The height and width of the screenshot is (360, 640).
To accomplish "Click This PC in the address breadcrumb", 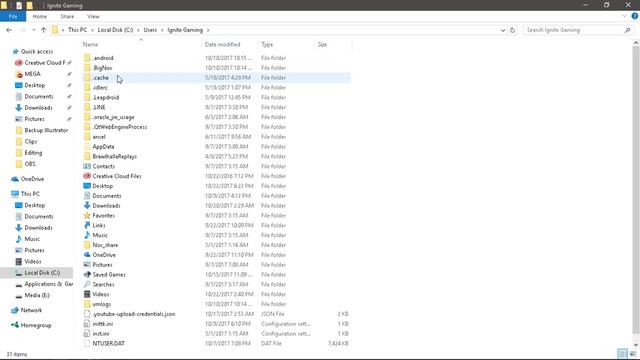I will [x=78, y=30].
